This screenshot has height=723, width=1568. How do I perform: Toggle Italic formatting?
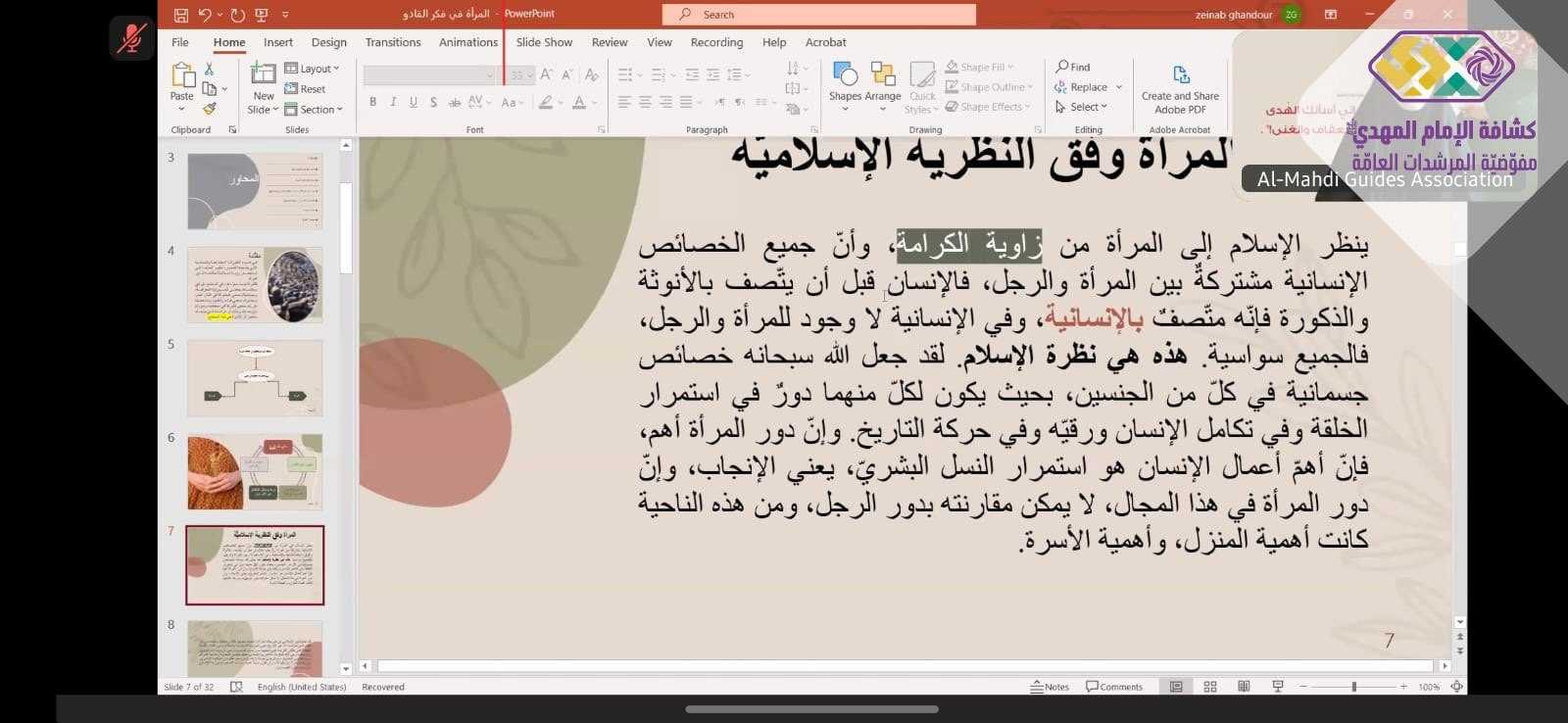(x=393, y=102)
